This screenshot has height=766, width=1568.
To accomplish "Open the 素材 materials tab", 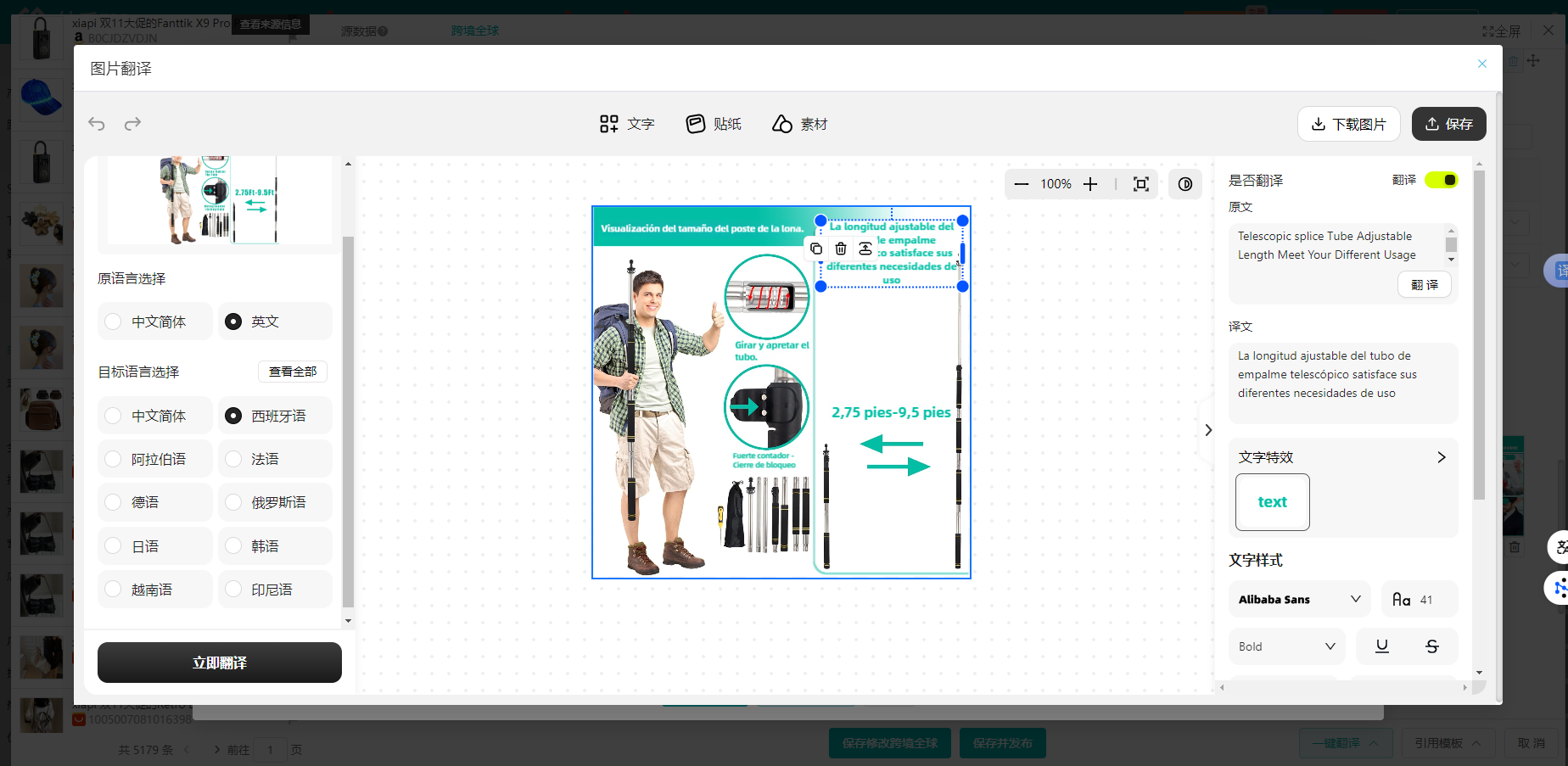I will (799, 124).
